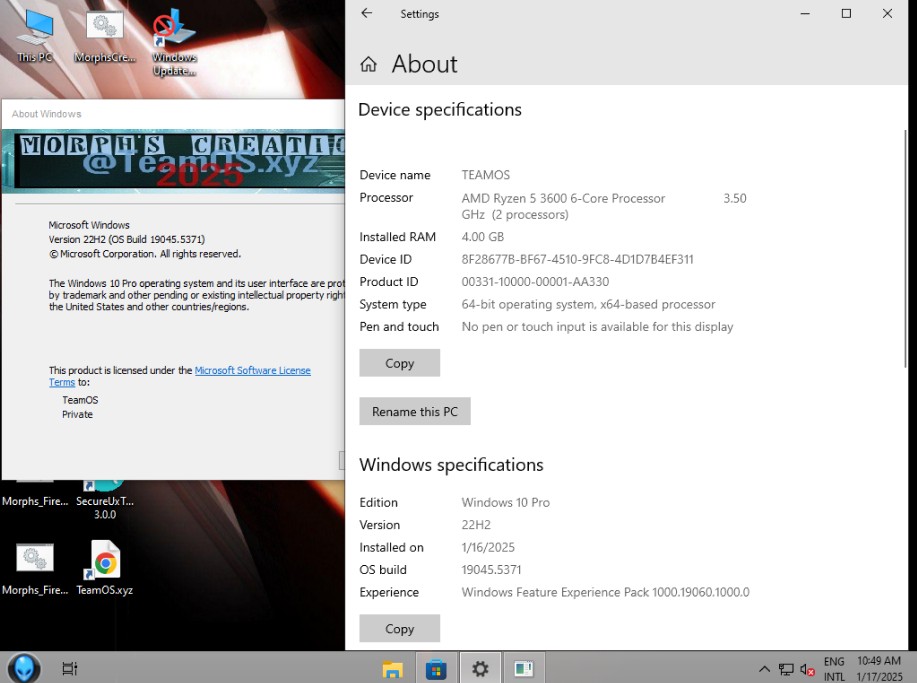Launch the Windows Update shortcut on desktop
917x683 pixels.
click(174, 41)
